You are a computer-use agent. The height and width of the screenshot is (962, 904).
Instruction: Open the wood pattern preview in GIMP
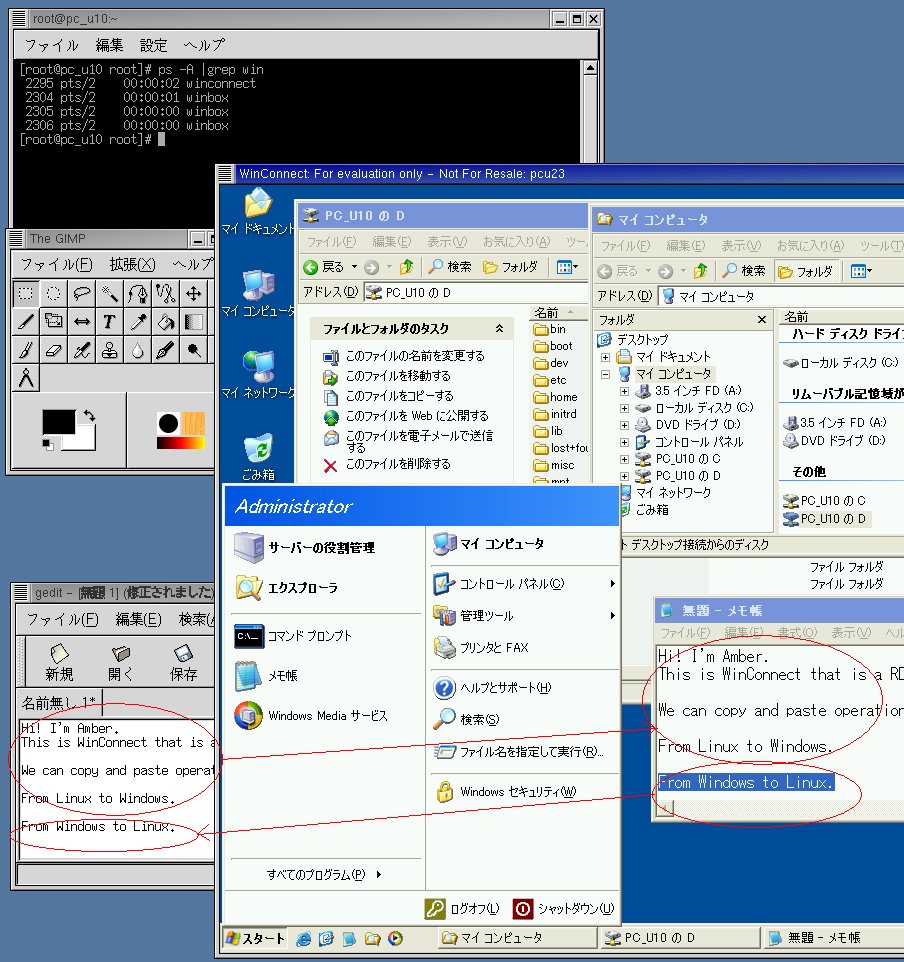click(x=193, y=423)
